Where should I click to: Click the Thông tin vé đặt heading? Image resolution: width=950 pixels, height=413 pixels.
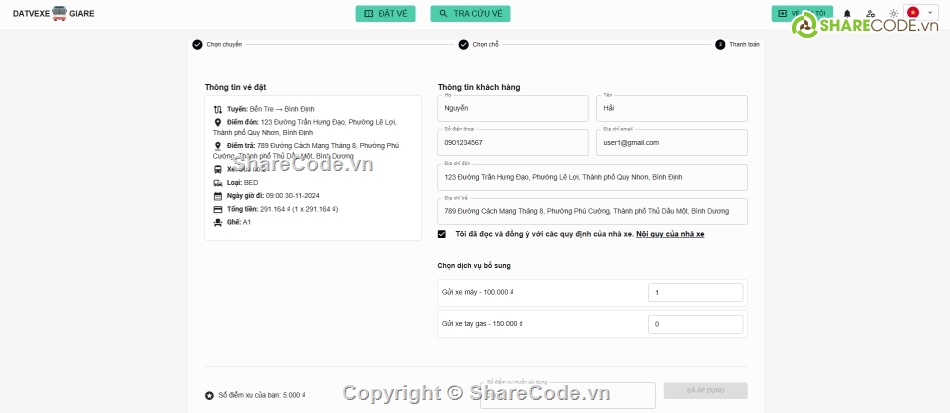point(235,87)
